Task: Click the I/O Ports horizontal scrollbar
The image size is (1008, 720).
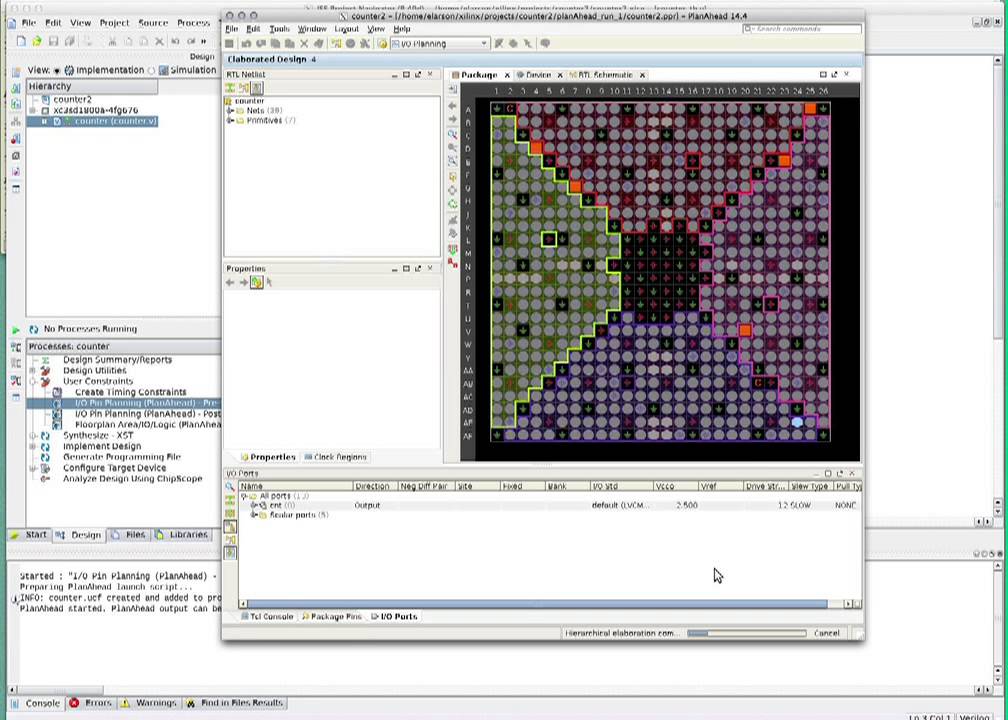Action: (x=537, y=604)
